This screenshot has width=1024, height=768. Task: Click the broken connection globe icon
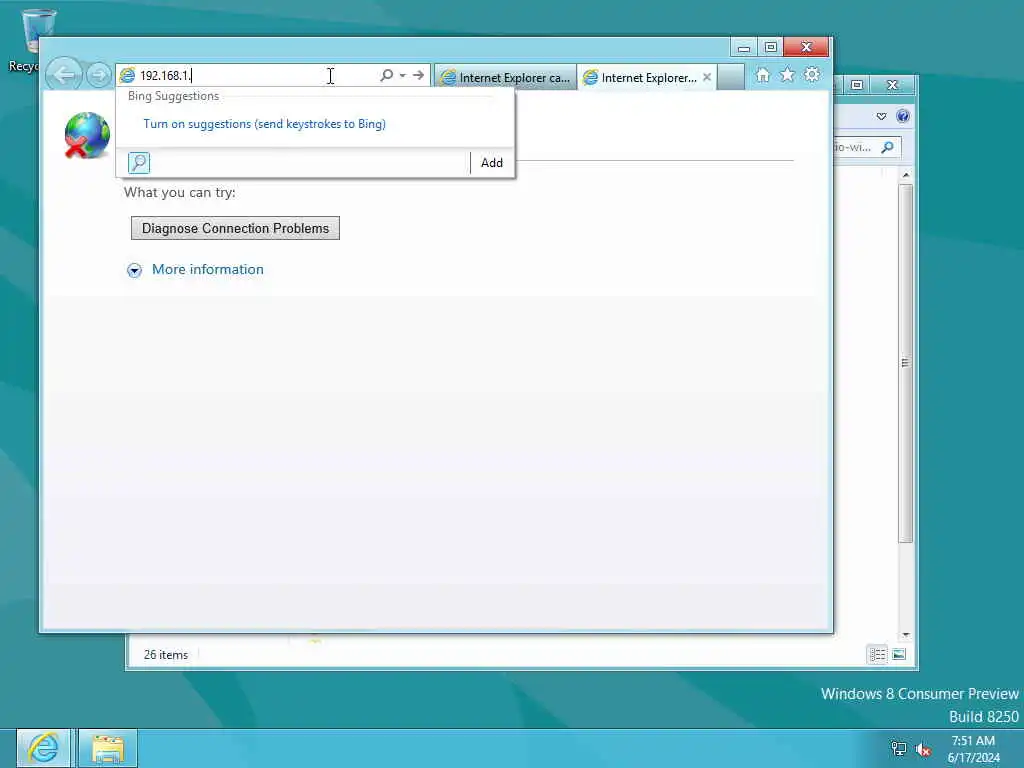[x=87, y=135]
